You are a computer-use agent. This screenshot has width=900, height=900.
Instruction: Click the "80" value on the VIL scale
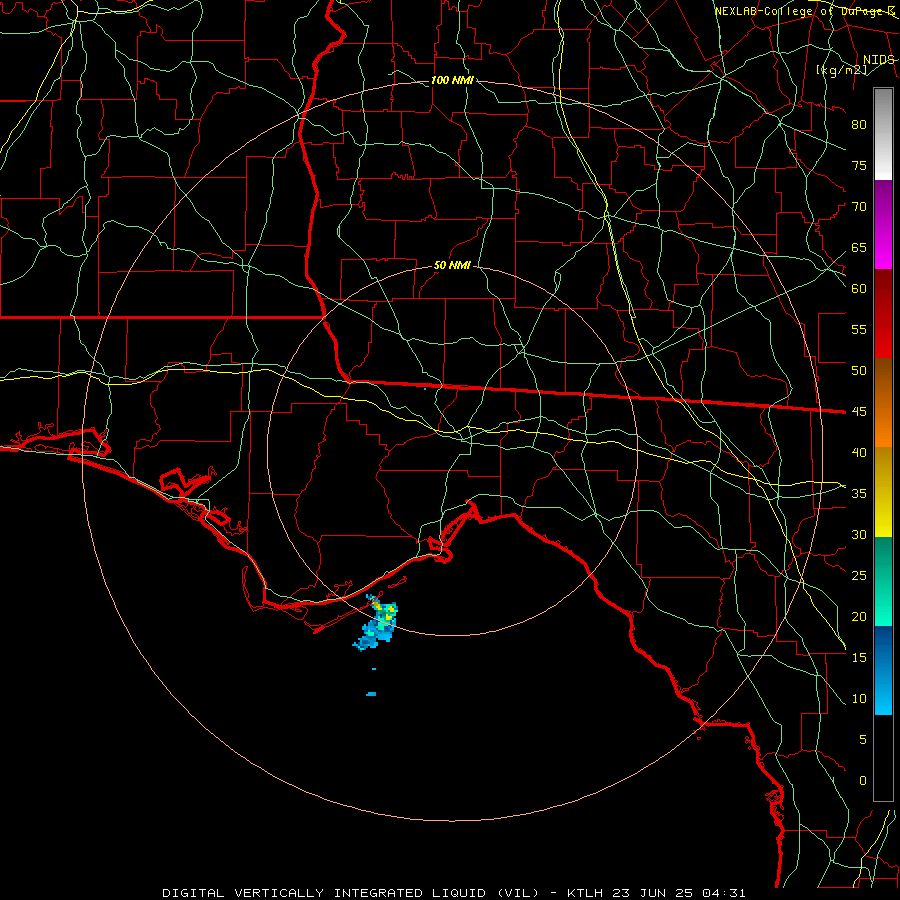(859, 125)
